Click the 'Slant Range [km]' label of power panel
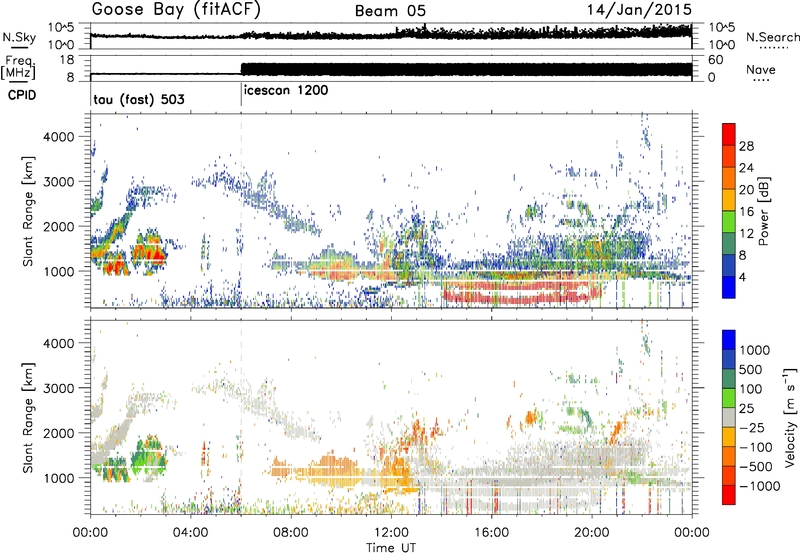The image size is (800, 554). click(28, 211)
